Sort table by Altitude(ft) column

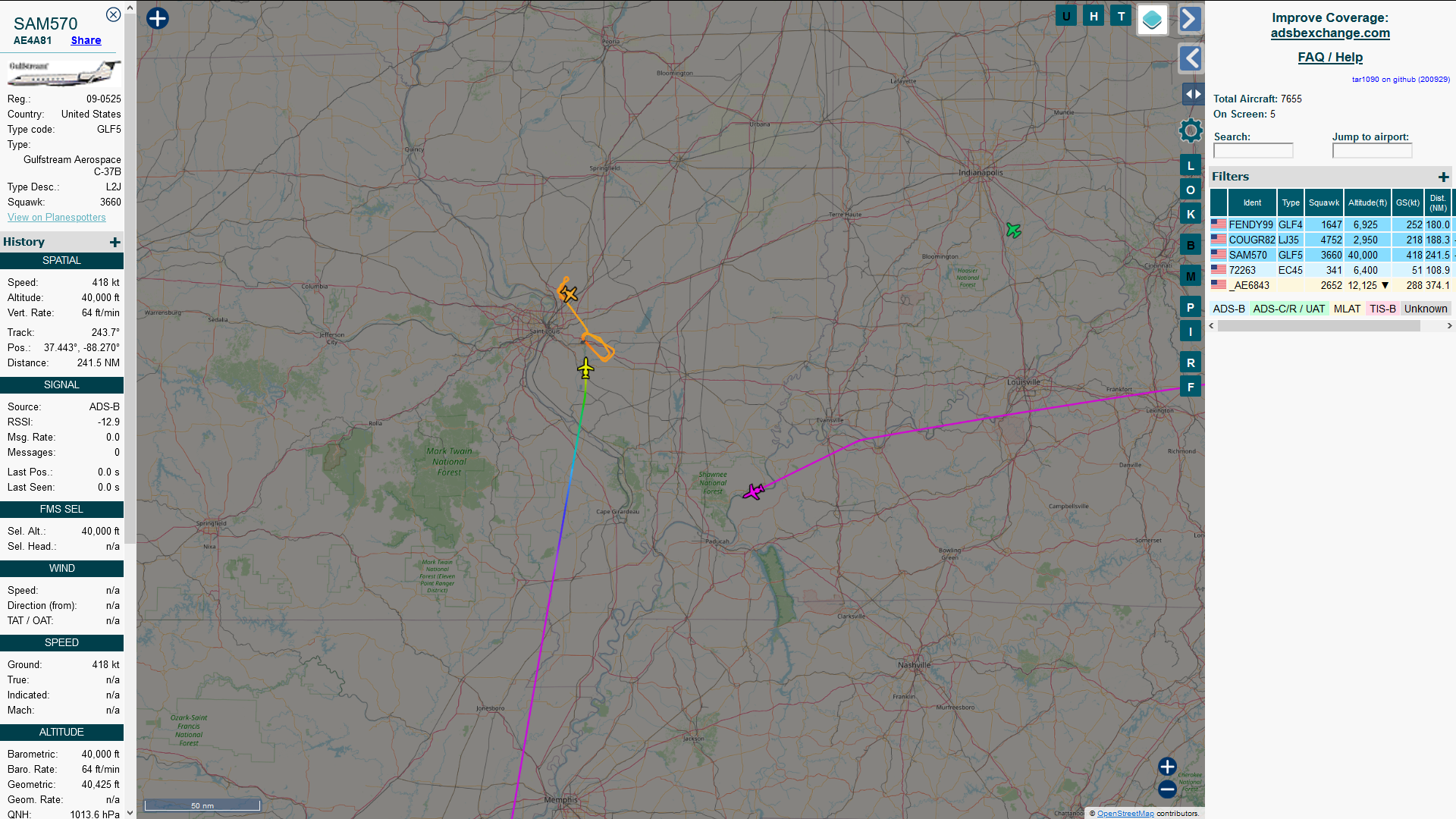click(x=1367, y=202)
